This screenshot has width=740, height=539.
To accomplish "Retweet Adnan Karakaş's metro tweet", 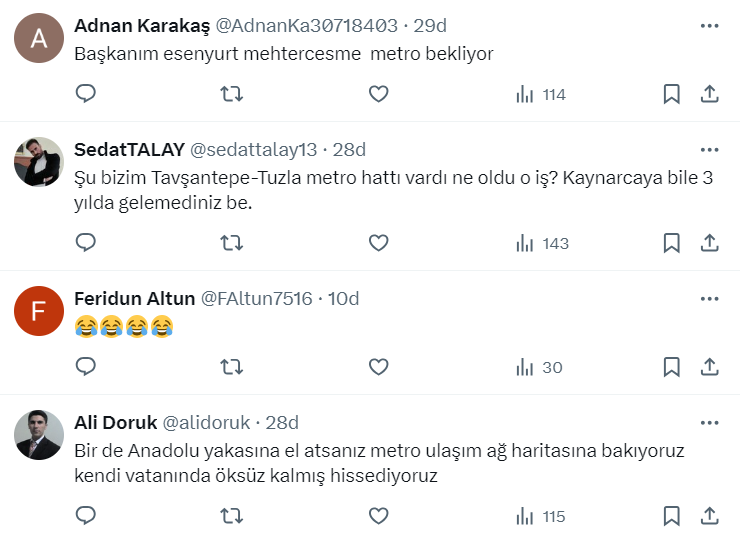I will pos(231,94).
